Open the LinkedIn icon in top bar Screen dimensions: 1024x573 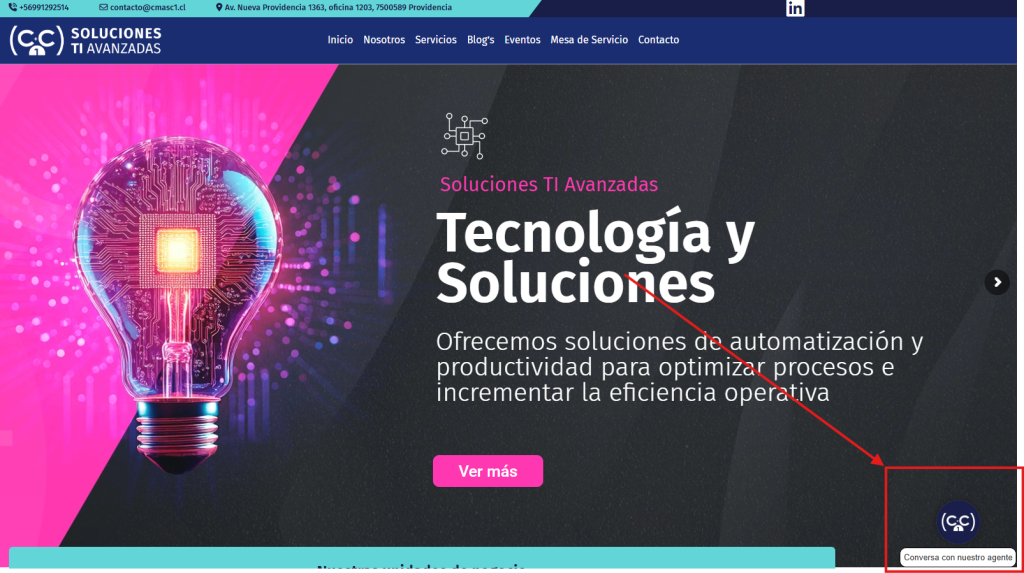point(795,8)
